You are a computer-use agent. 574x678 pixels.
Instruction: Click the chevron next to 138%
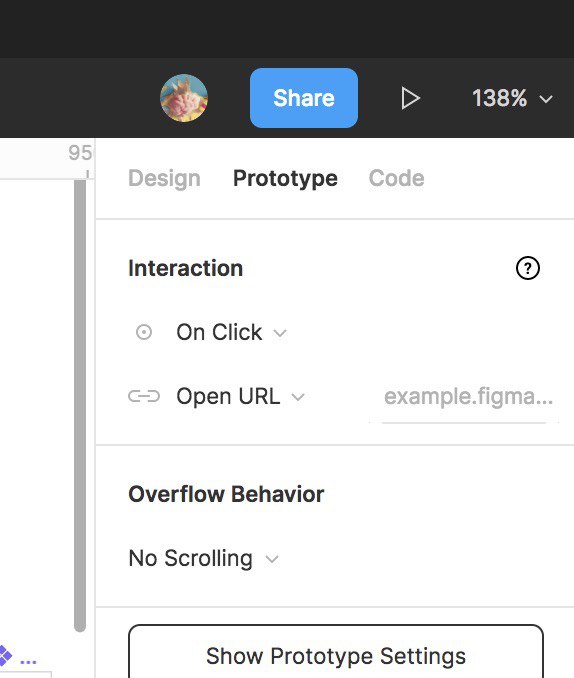pos(546,99)
